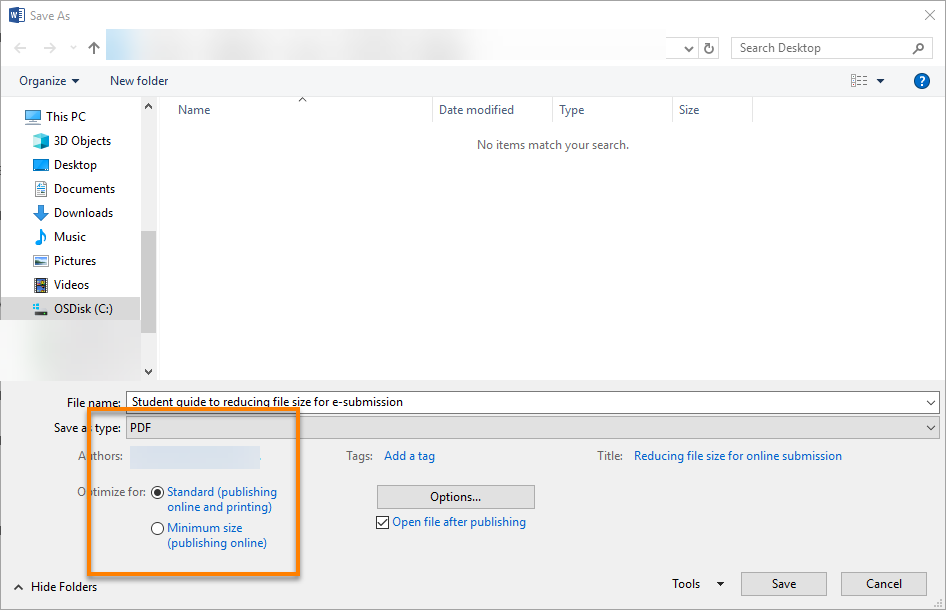Uncheck Open file after publishing
This screenshot has width=946, height=610.
click(383, 522)
